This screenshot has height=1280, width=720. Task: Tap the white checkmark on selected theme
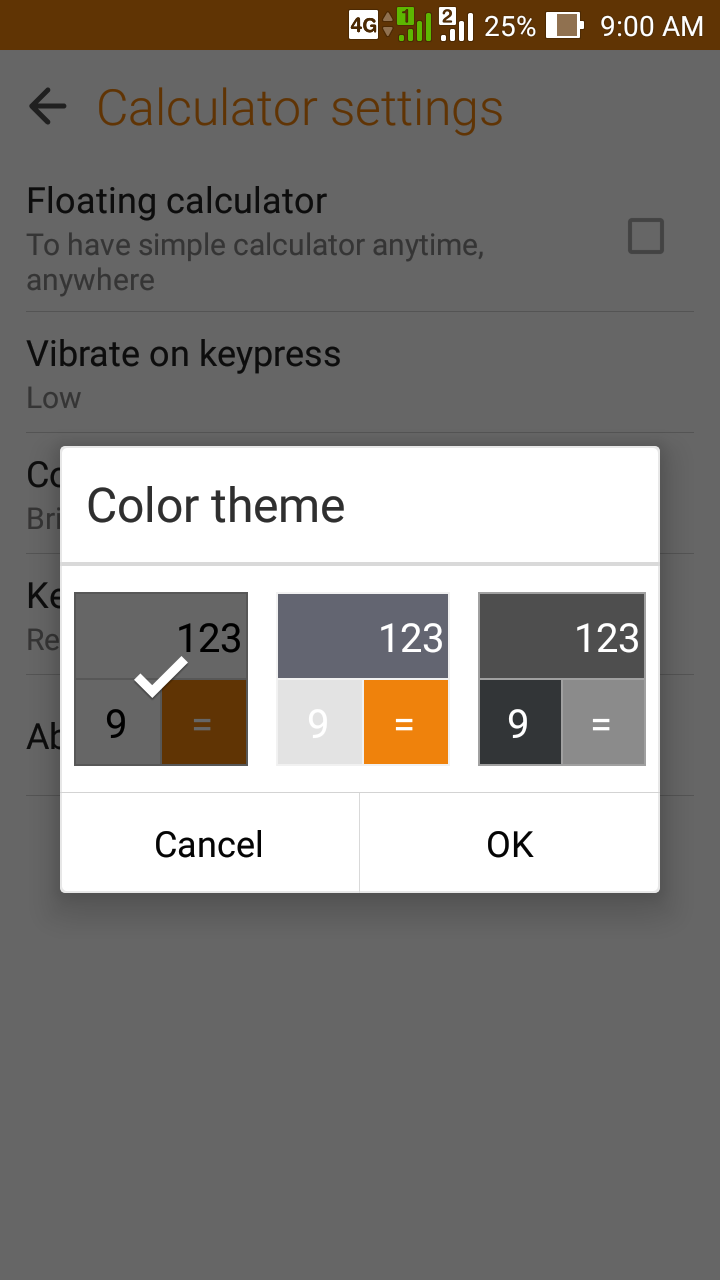[161, 676]
